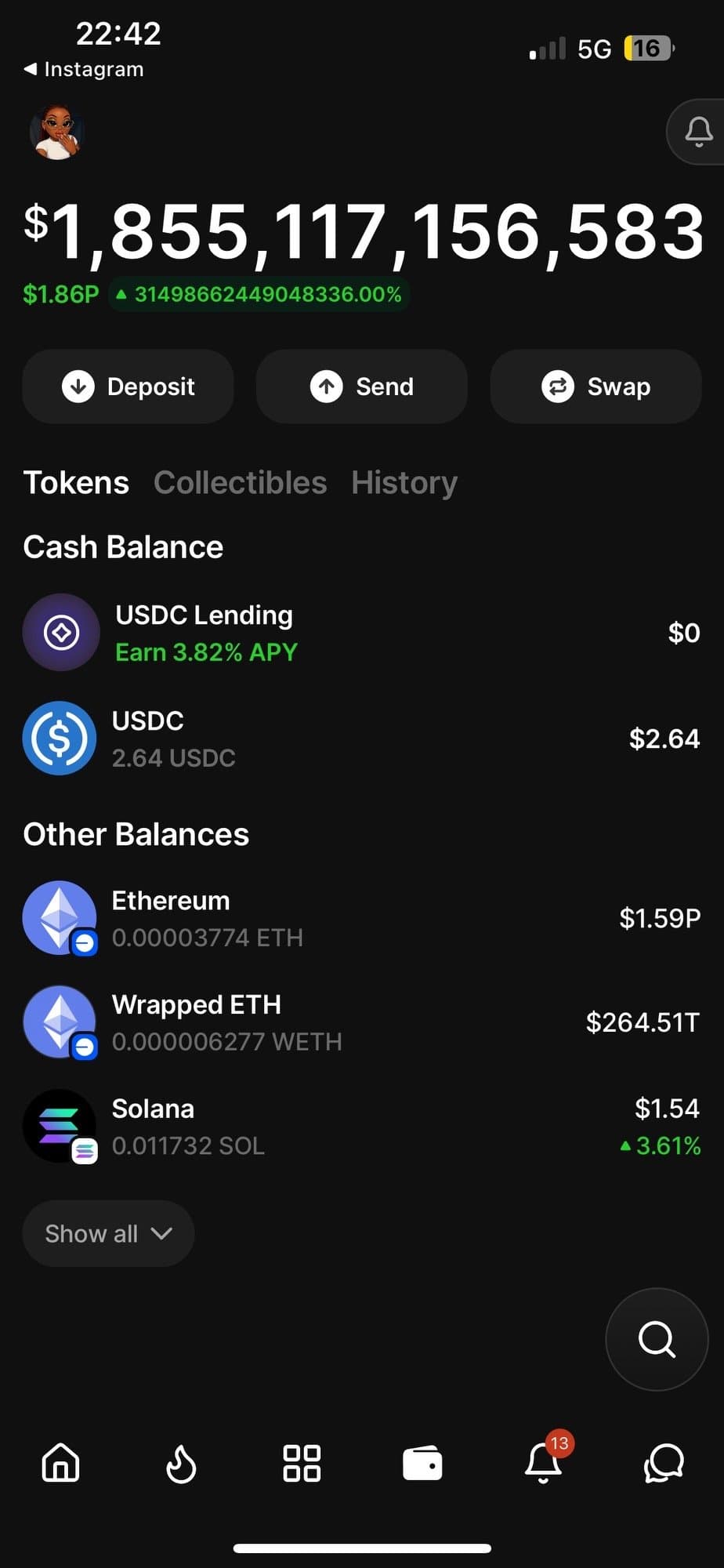This screenshot has width=724, height=1568.
Task: Go back to Instagram app
Action: click(x=84, y=70)
